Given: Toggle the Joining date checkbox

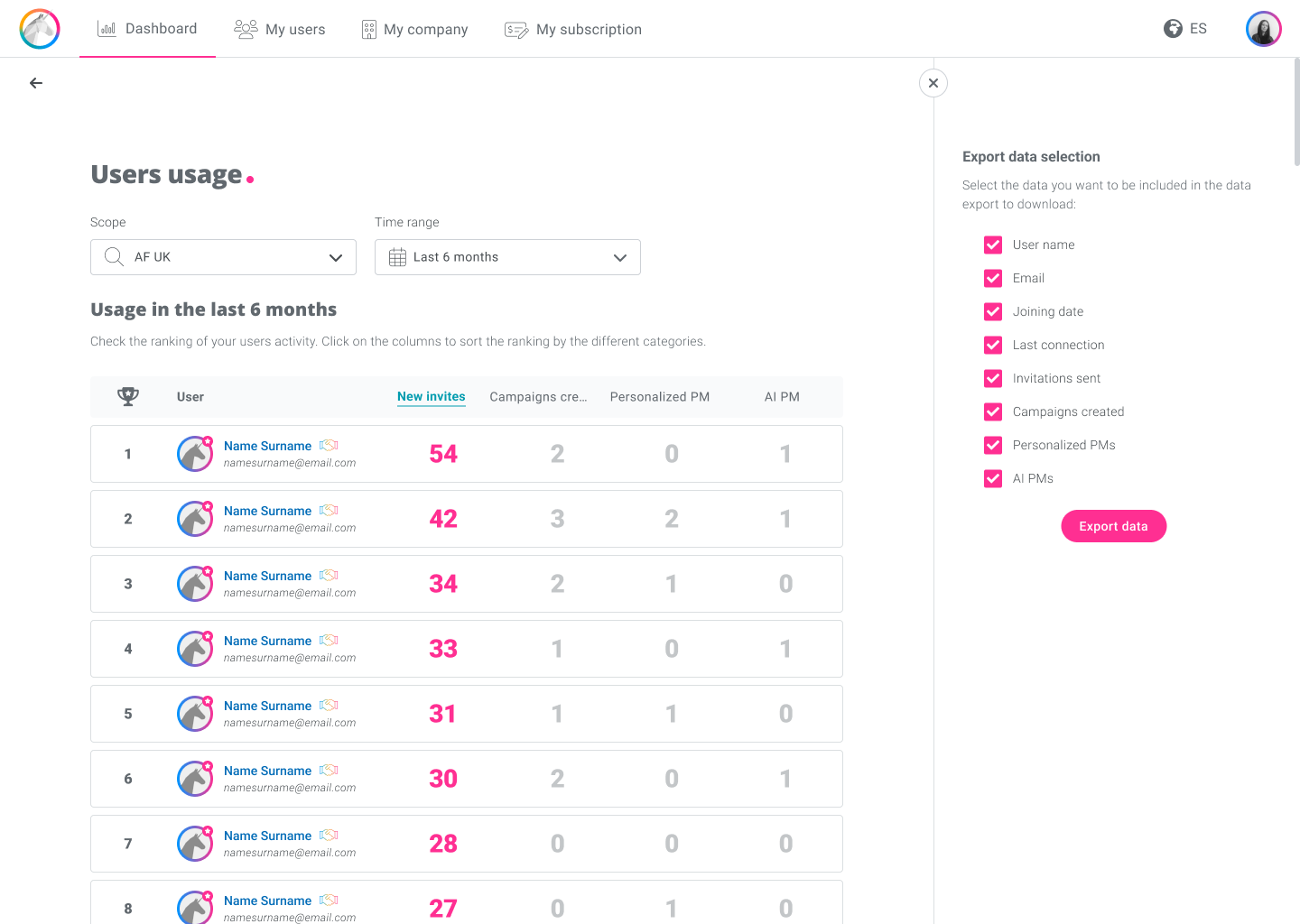Looking at the screenshot, I should point(993,311).
